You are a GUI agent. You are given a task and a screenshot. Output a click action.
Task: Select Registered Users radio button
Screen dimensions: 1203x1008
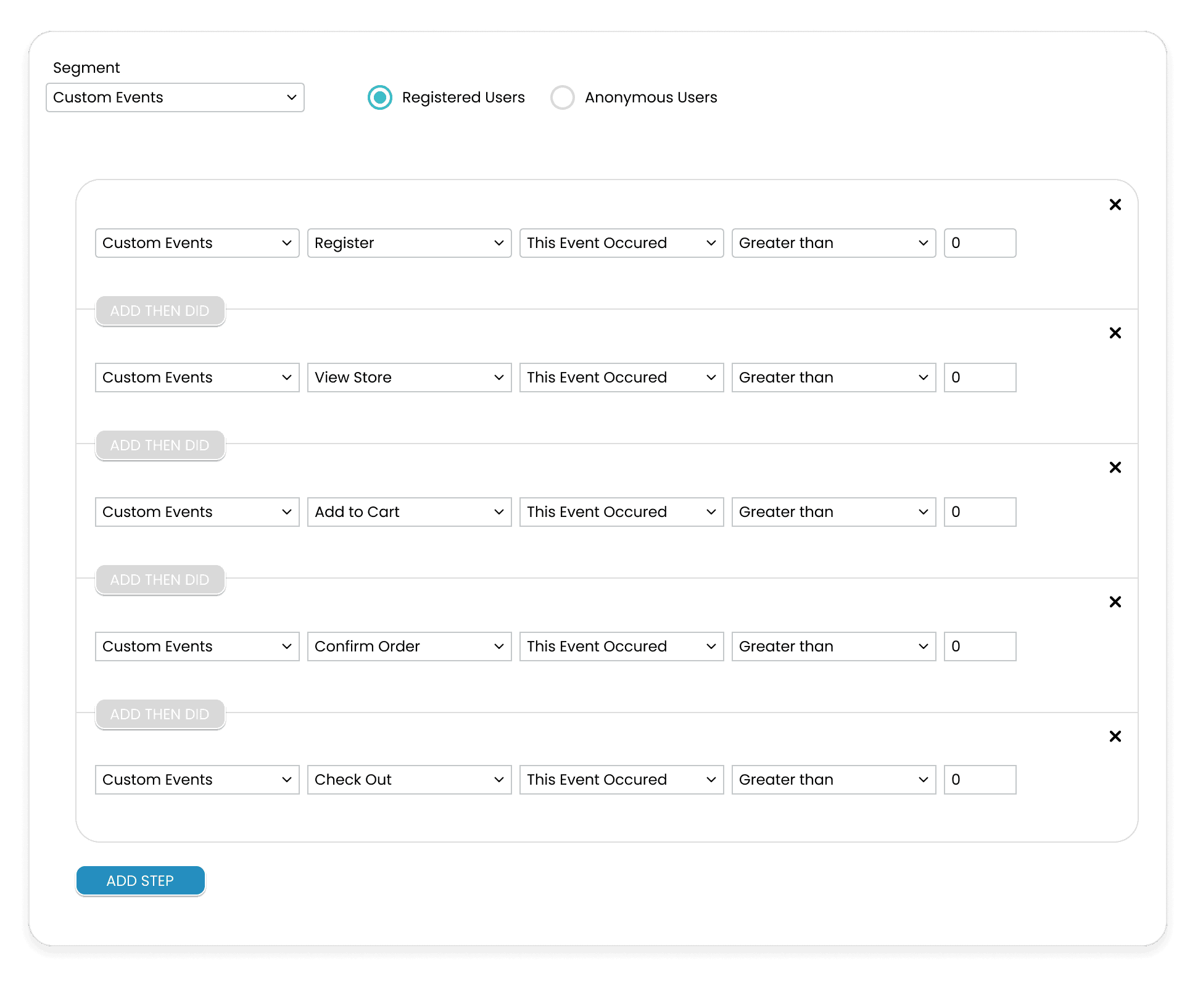(x=380, y=97)
